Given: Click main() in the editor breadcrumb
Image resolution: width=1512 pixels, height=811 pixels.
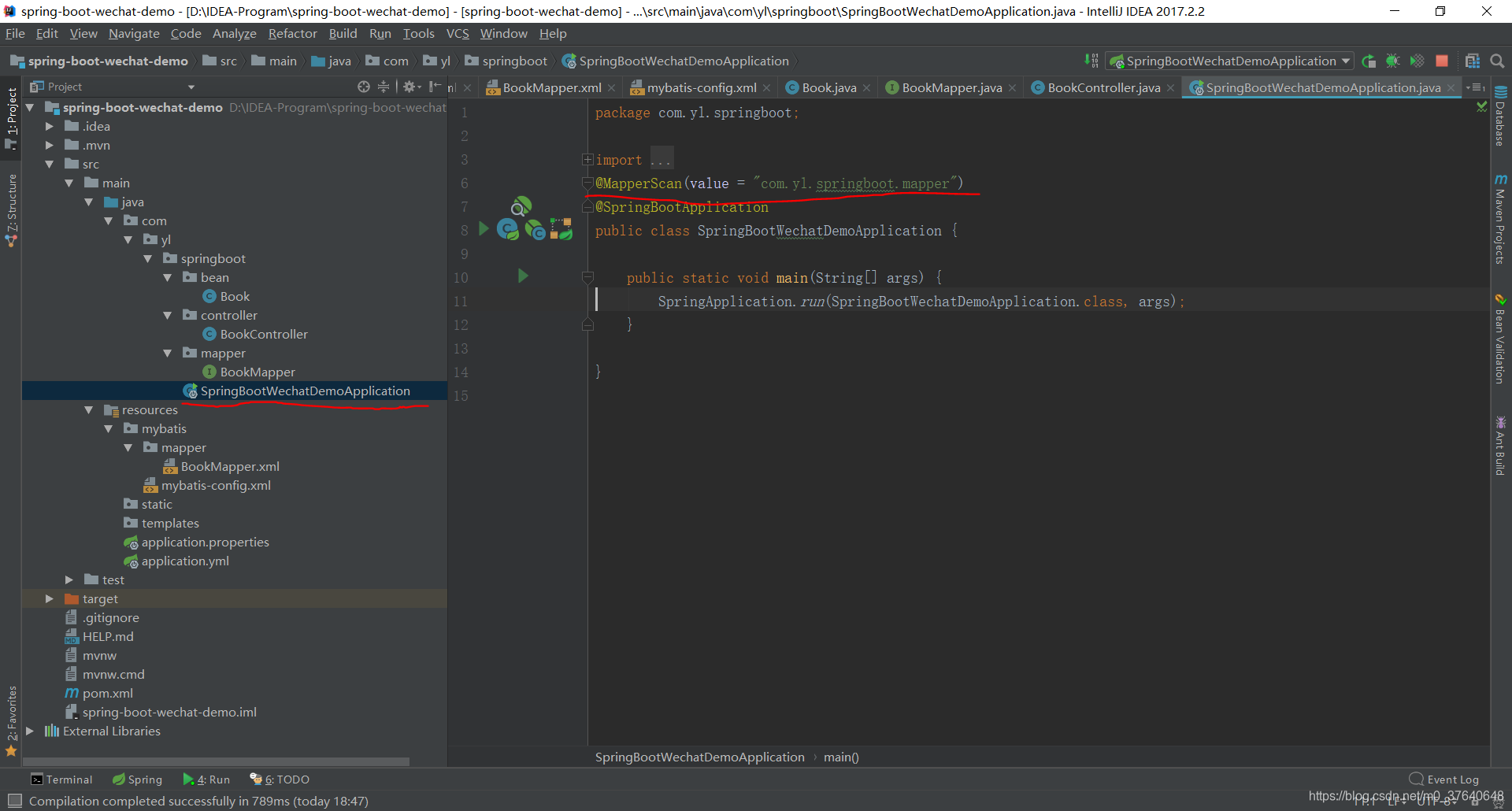Looking at the screenshot, I should pos(841,757).
